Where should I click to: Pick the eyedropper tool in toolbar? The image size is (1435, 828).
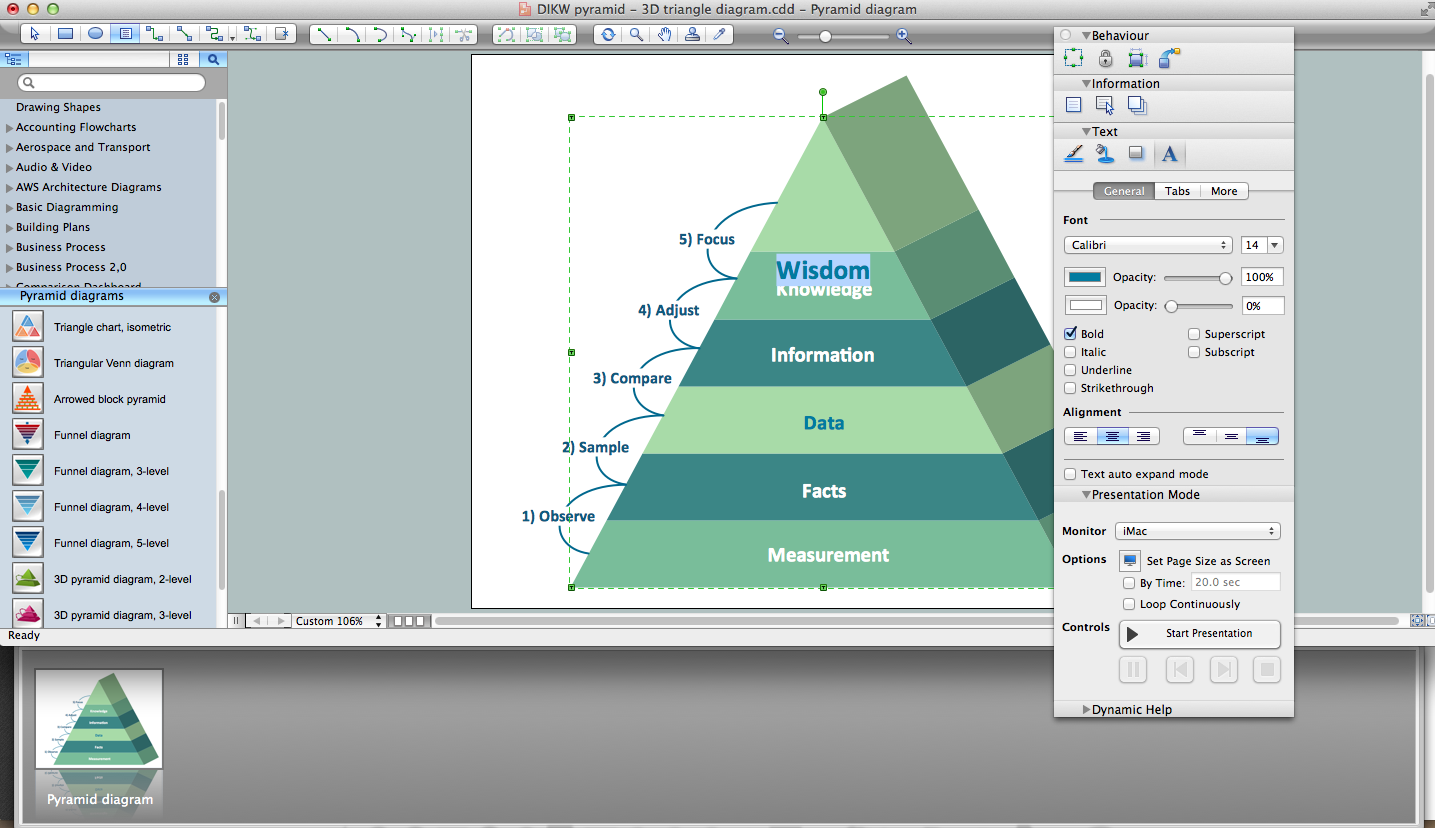tap(718, 34)
